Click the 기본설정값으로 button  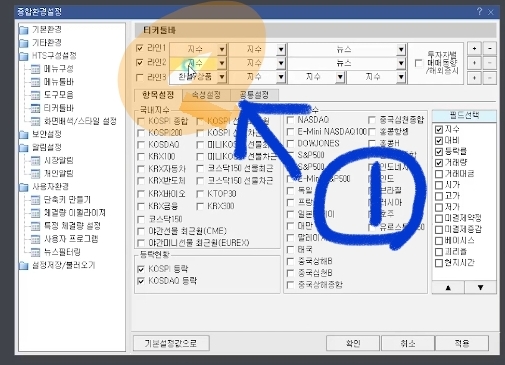tap(171, 343)
